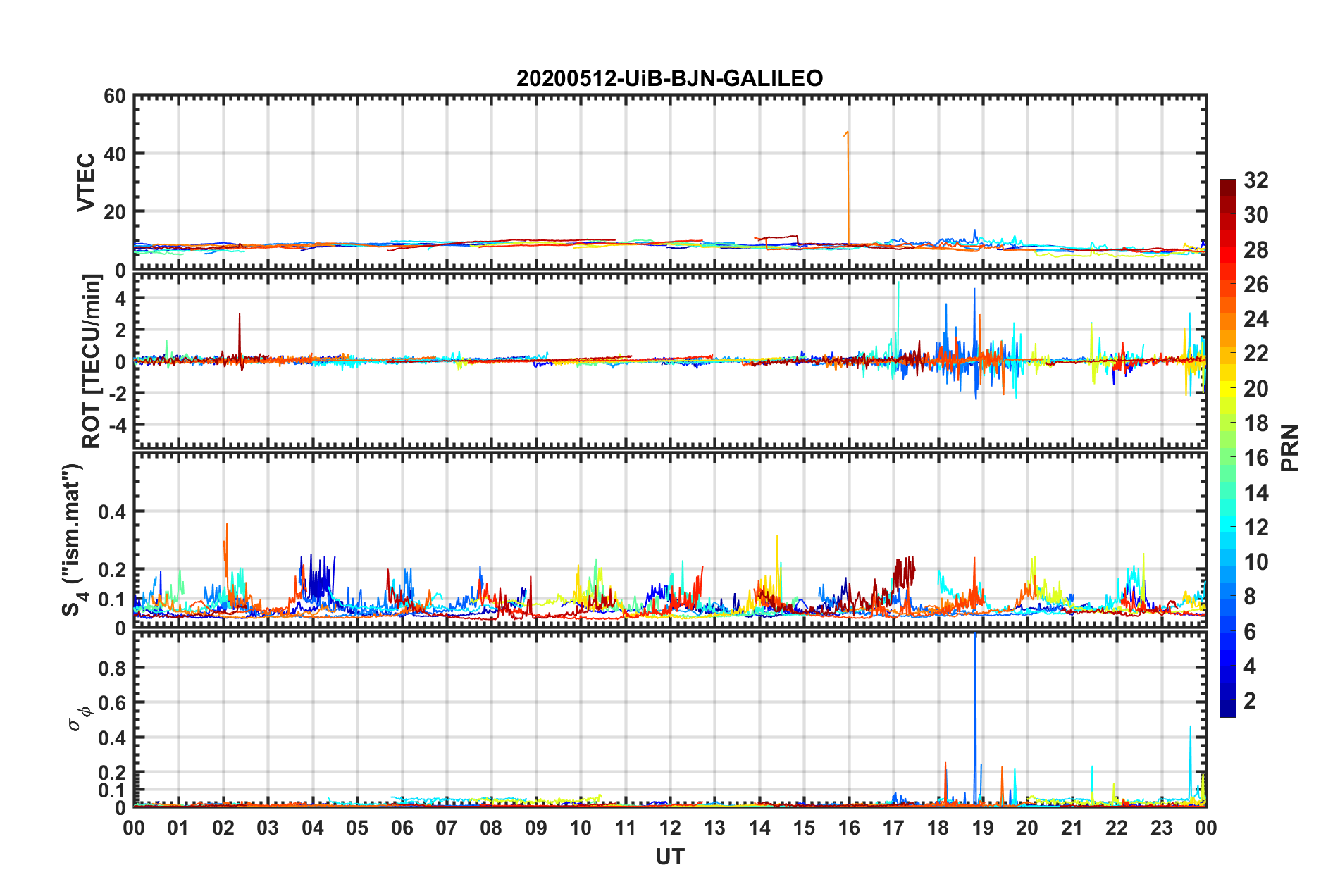This screenshot has width=1340, height=896.
Task: Click VTEC y-axis tick 40
Action: tap(115, 154)
